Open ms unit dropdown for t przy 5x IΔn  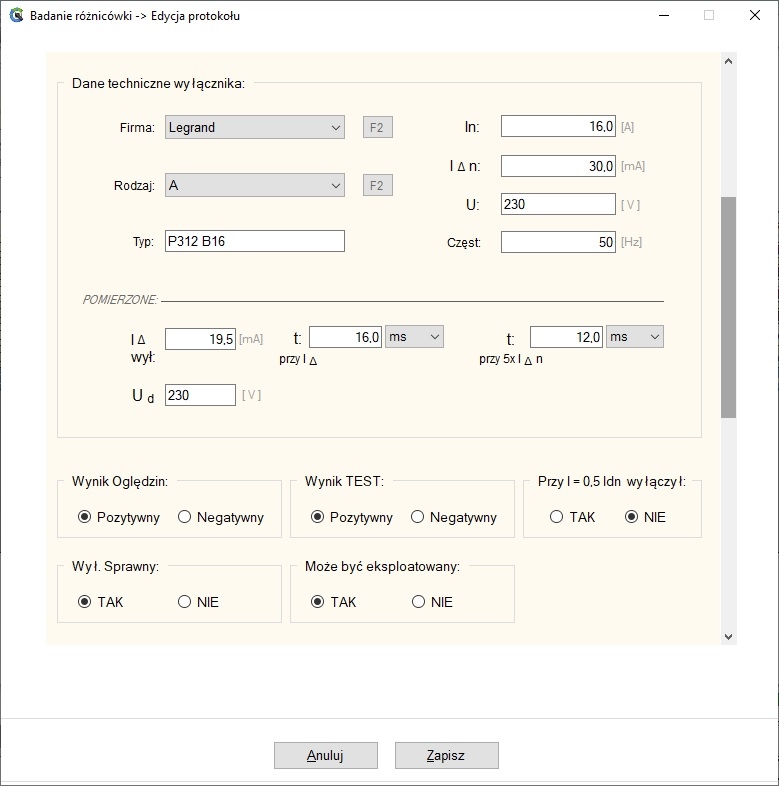click(635, 337)
